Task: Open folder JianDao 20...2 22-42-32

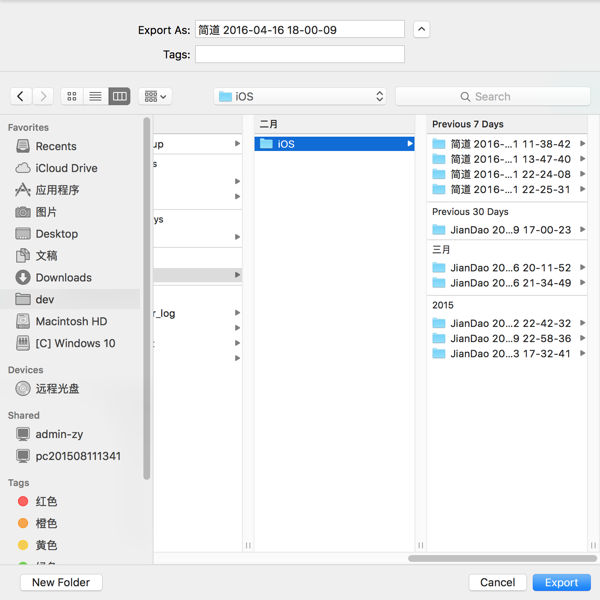Action: [x=507, y=323]
